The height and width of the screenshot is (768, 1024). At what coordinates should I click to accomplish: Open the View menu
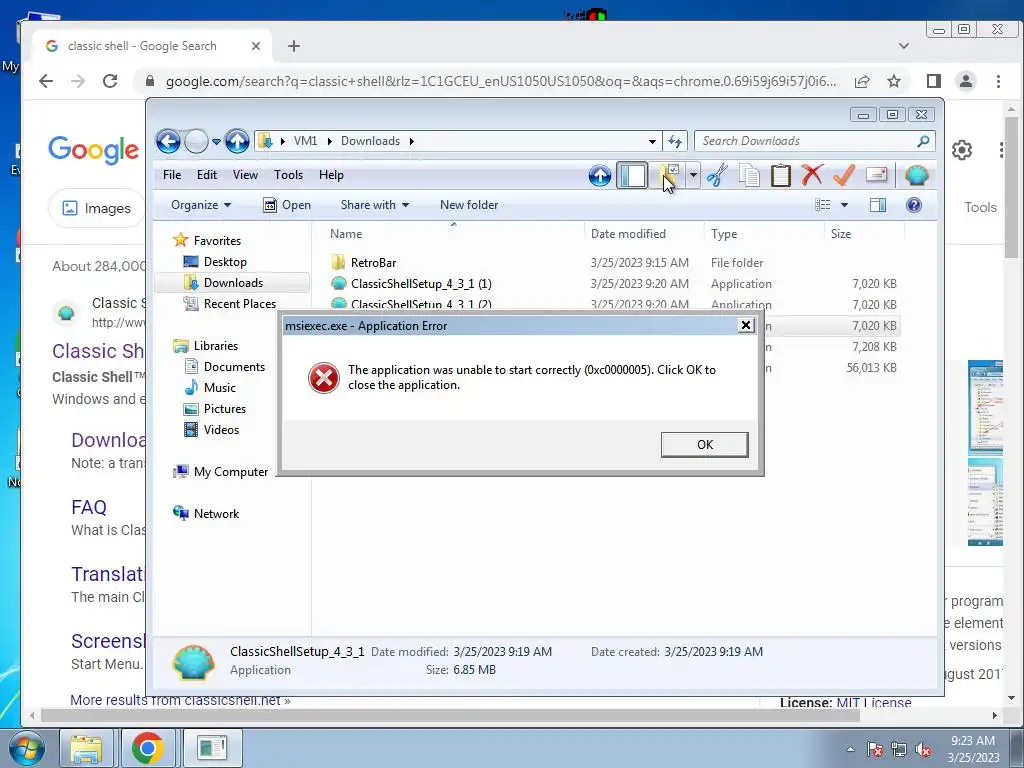point(245,175)
